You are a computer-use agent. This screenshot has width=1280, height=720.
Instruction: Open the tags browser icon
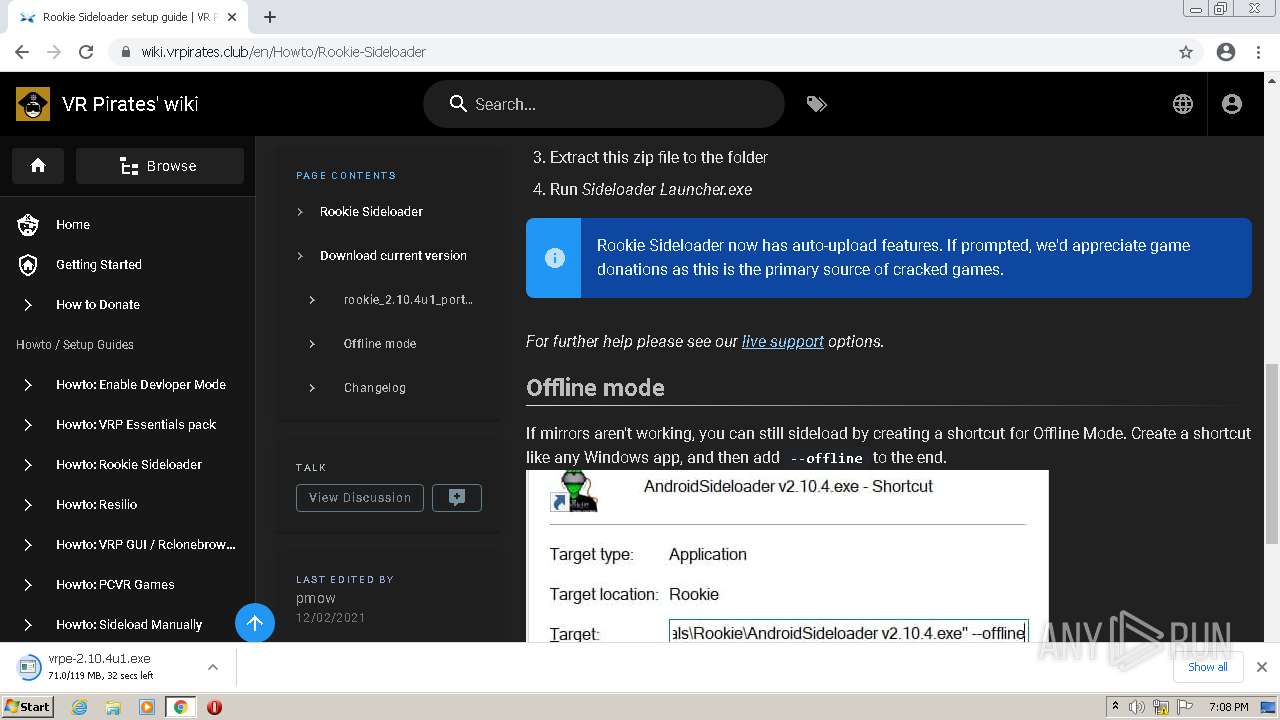[x=817, y=104]
